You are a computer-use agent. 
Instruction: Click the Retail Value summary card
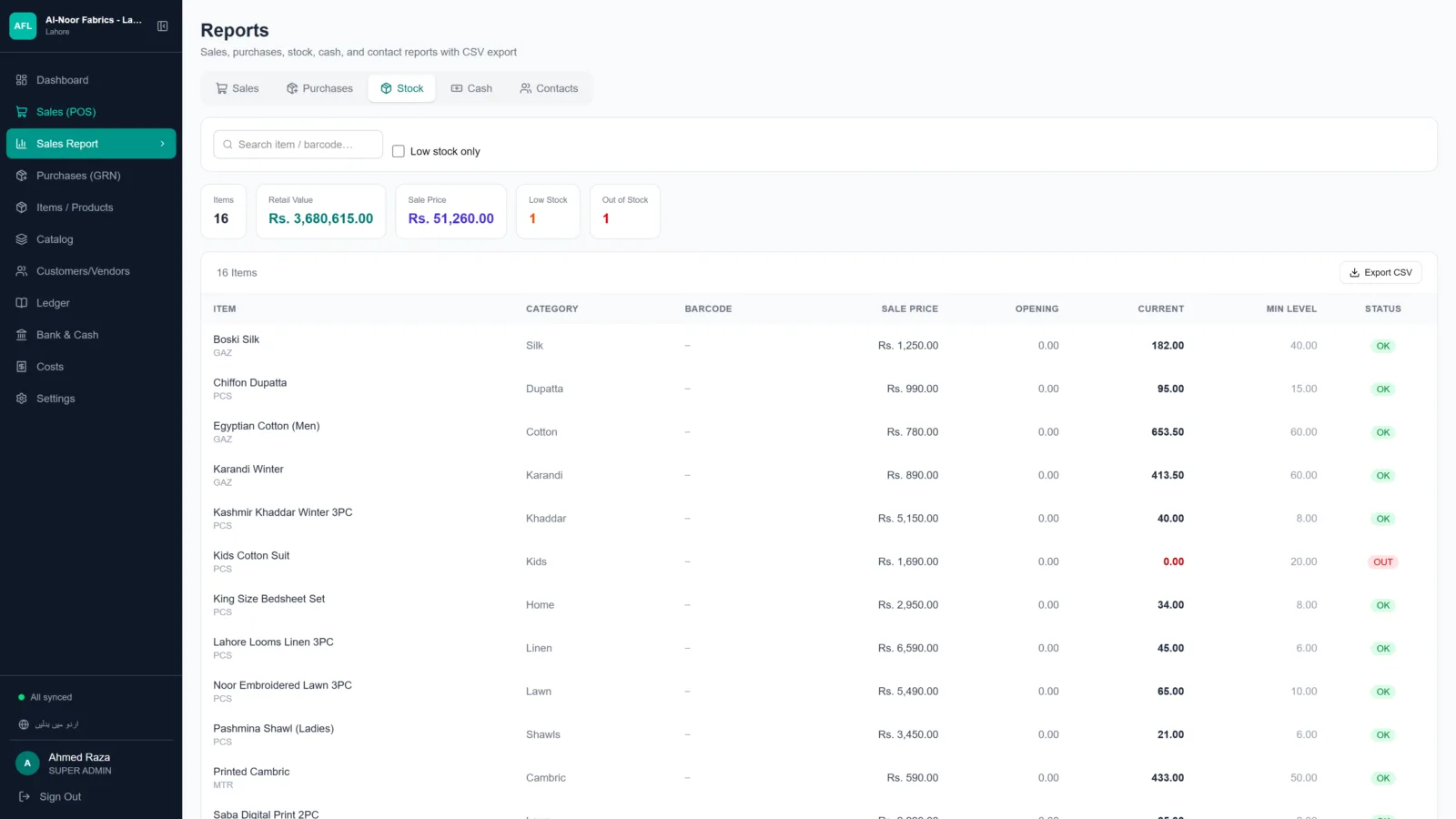pos(320,211)
